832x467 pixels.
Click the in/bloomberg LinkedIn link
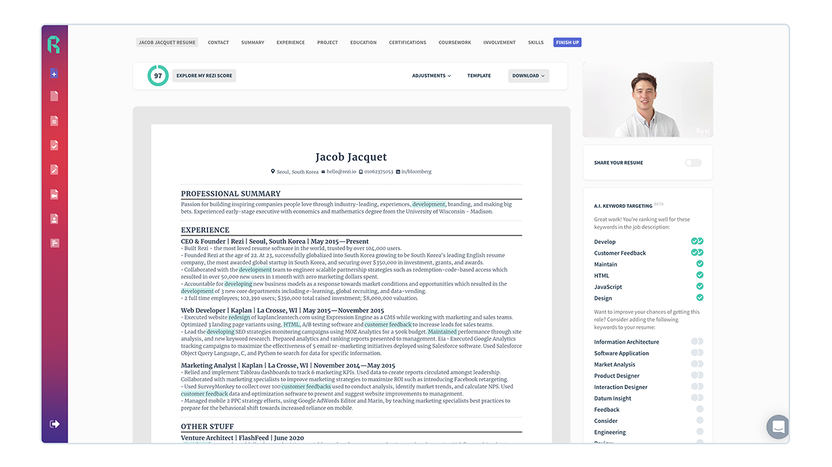[417, 171]
